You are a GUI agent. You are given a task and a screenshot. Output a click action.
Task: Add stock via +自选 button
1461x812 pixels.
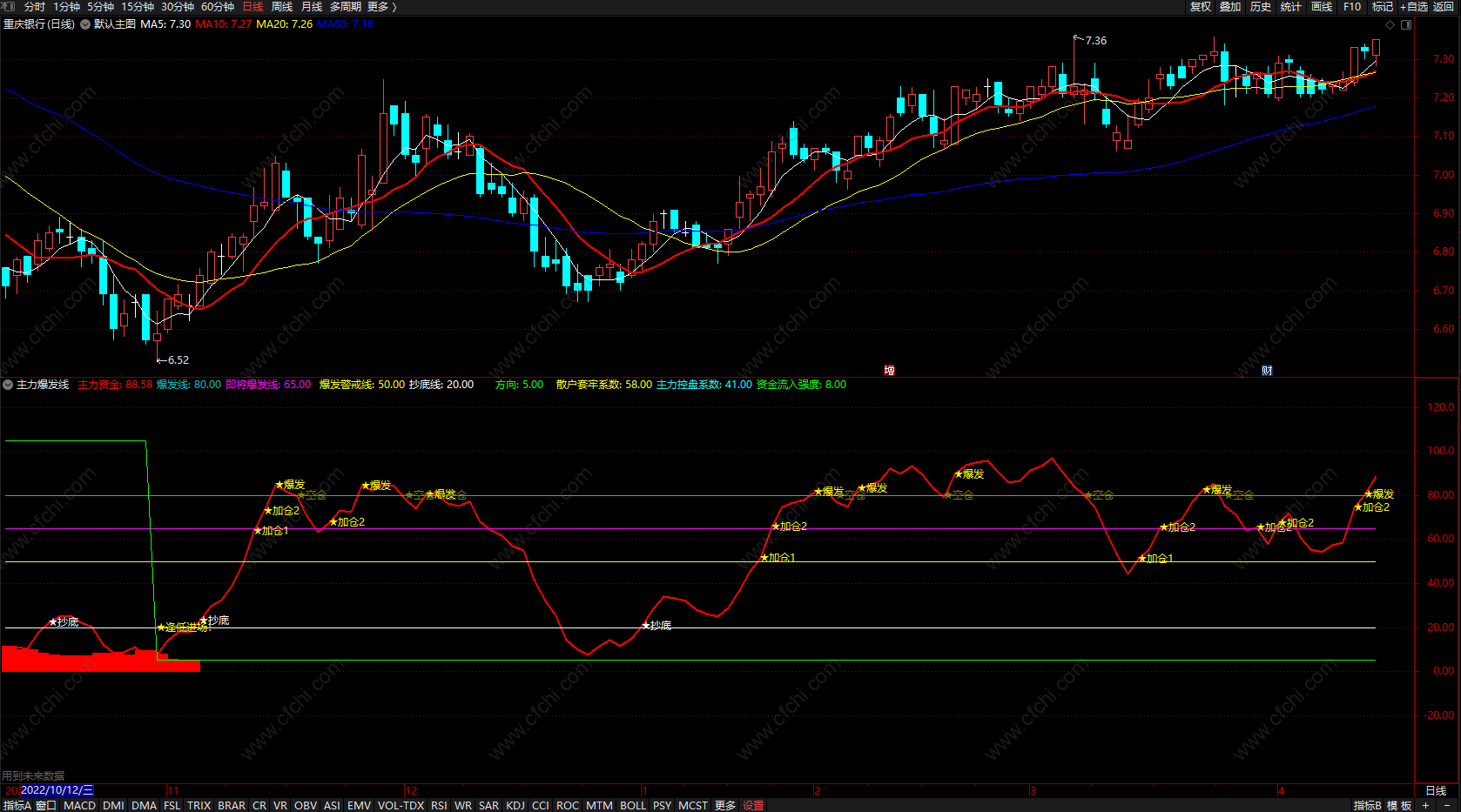click(x=1414, y=6)
